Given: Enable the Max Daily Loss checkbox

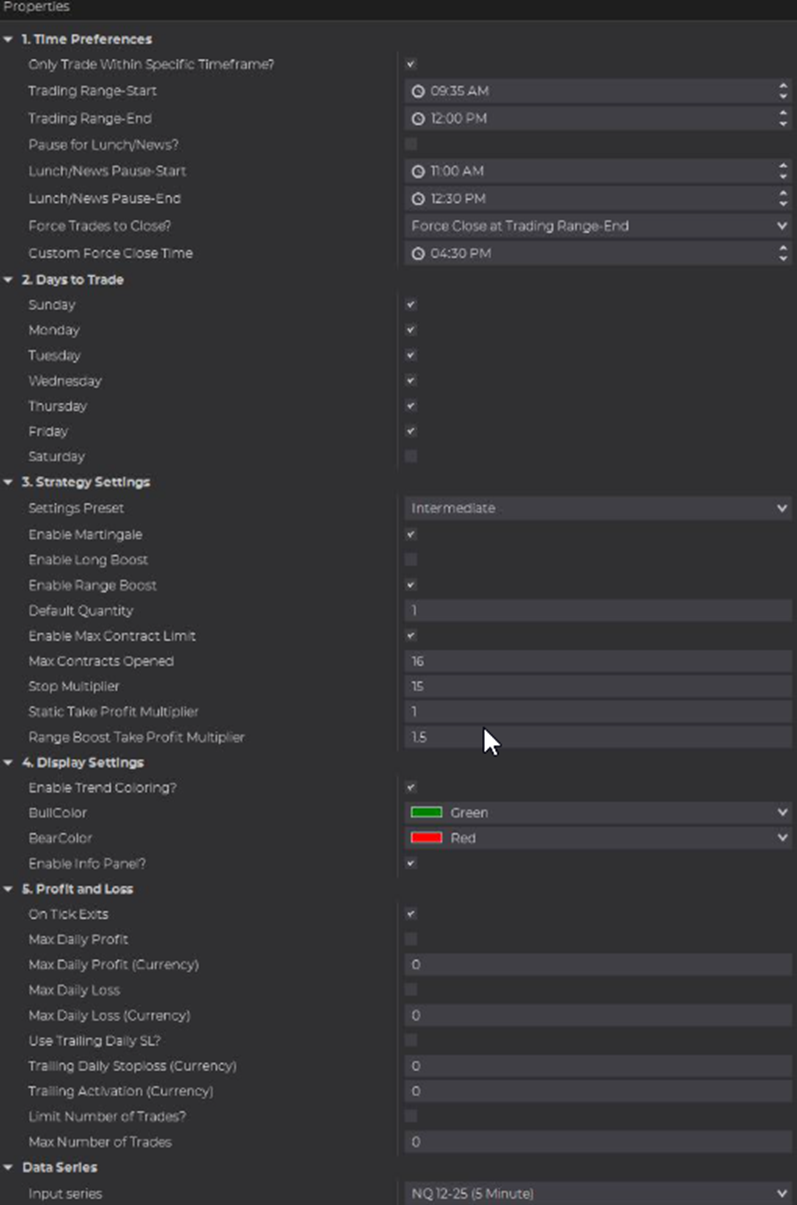Looking at the screenshot, I should (411, 990).
